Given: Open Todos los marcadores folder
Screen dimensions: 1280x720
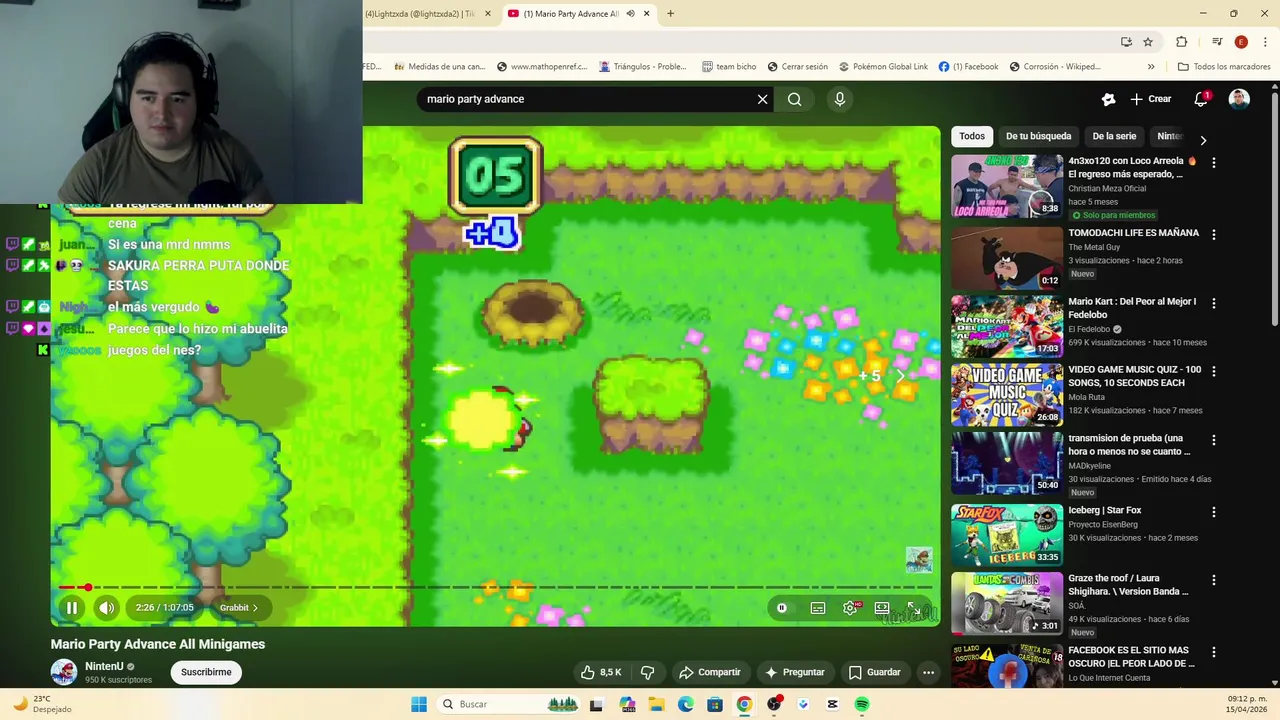Looking at the screenshot, I should [1224, 67].
